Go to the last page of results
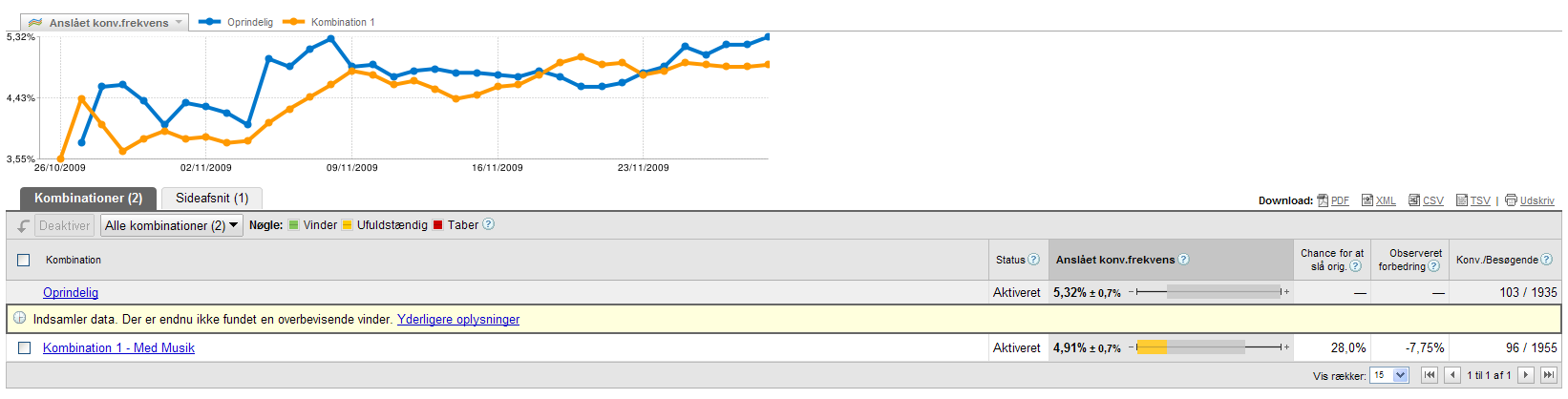The width and height of the screenshot is (1568, 399). [1548, 375]
